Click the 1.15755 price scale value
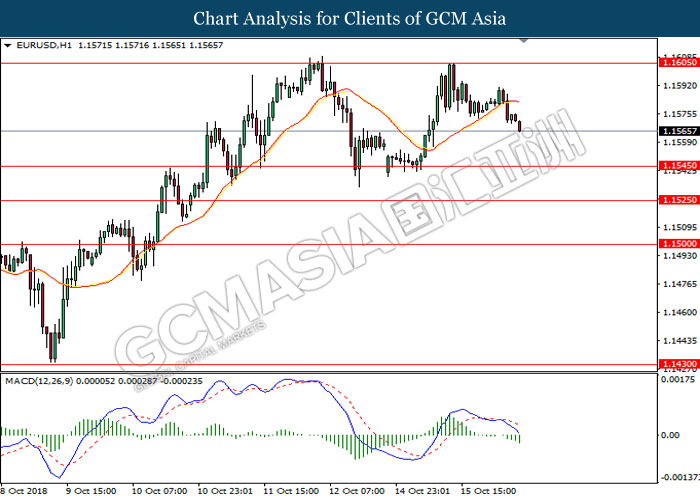This screenshot has width=700, height=500. tap(680, 114)
